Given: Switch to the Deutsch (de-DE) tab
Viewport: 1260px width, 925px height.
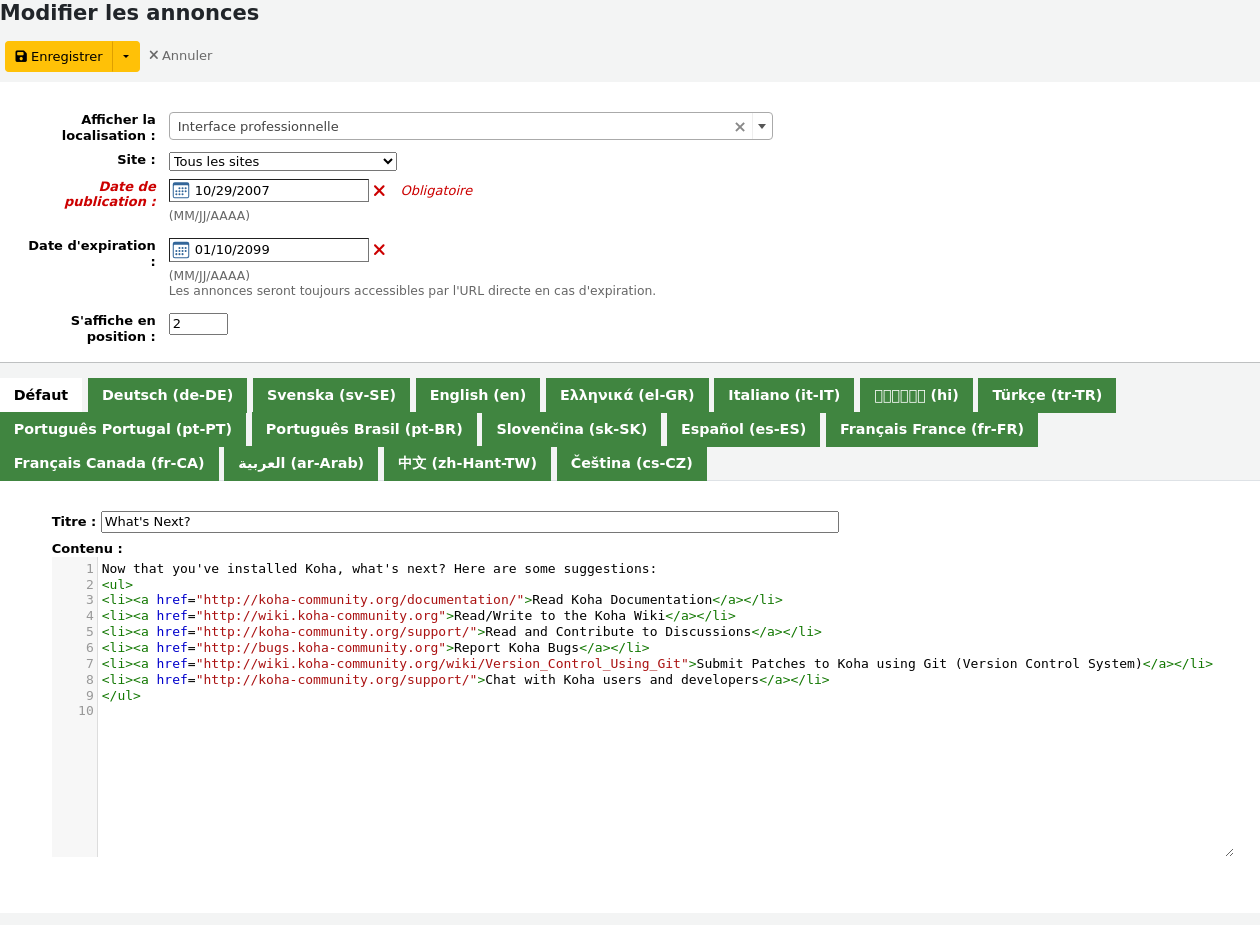Looking at the screenshot, I should (167, 395).
